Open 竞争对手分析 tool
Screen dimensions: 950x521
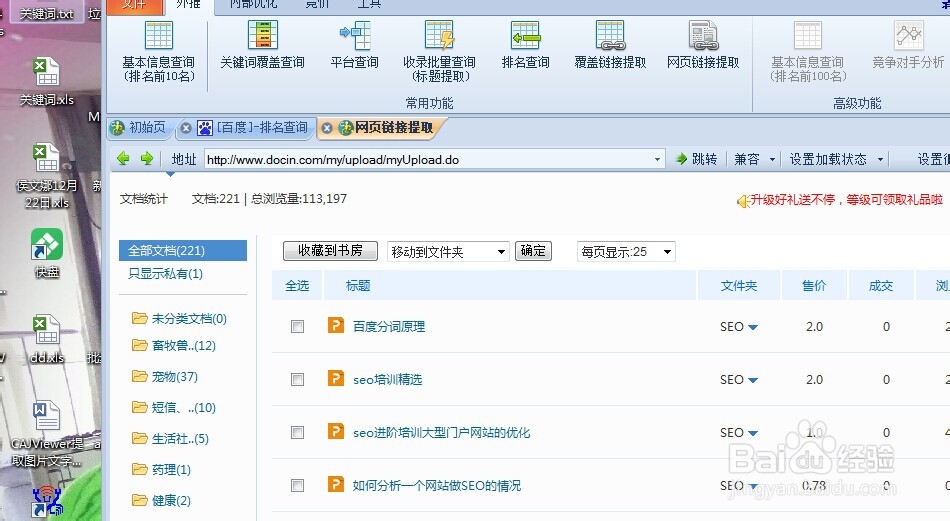pyautogui.click(x=908, y=45)
